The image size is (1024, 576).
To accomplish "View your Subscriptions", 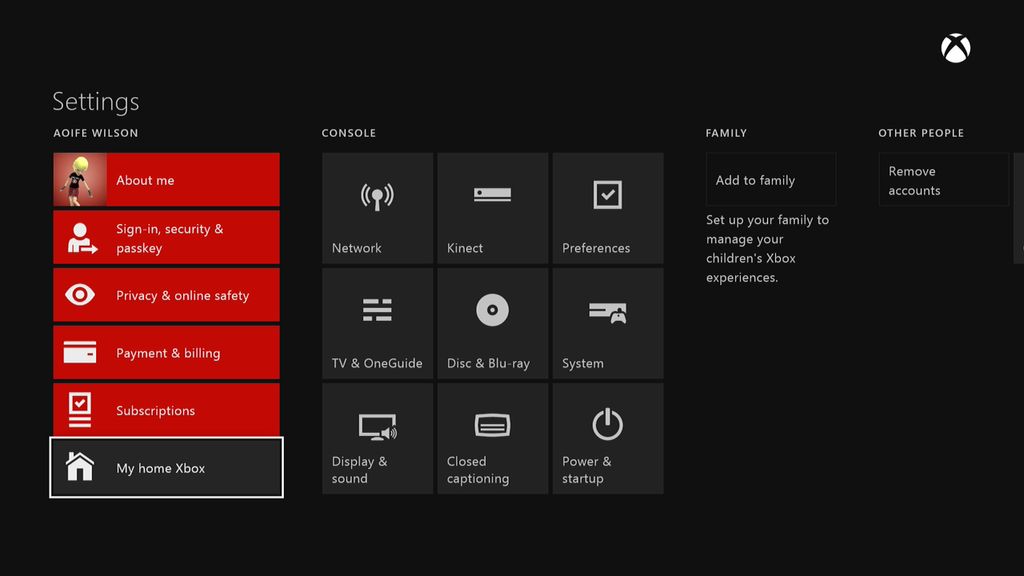I will [166, 410].
